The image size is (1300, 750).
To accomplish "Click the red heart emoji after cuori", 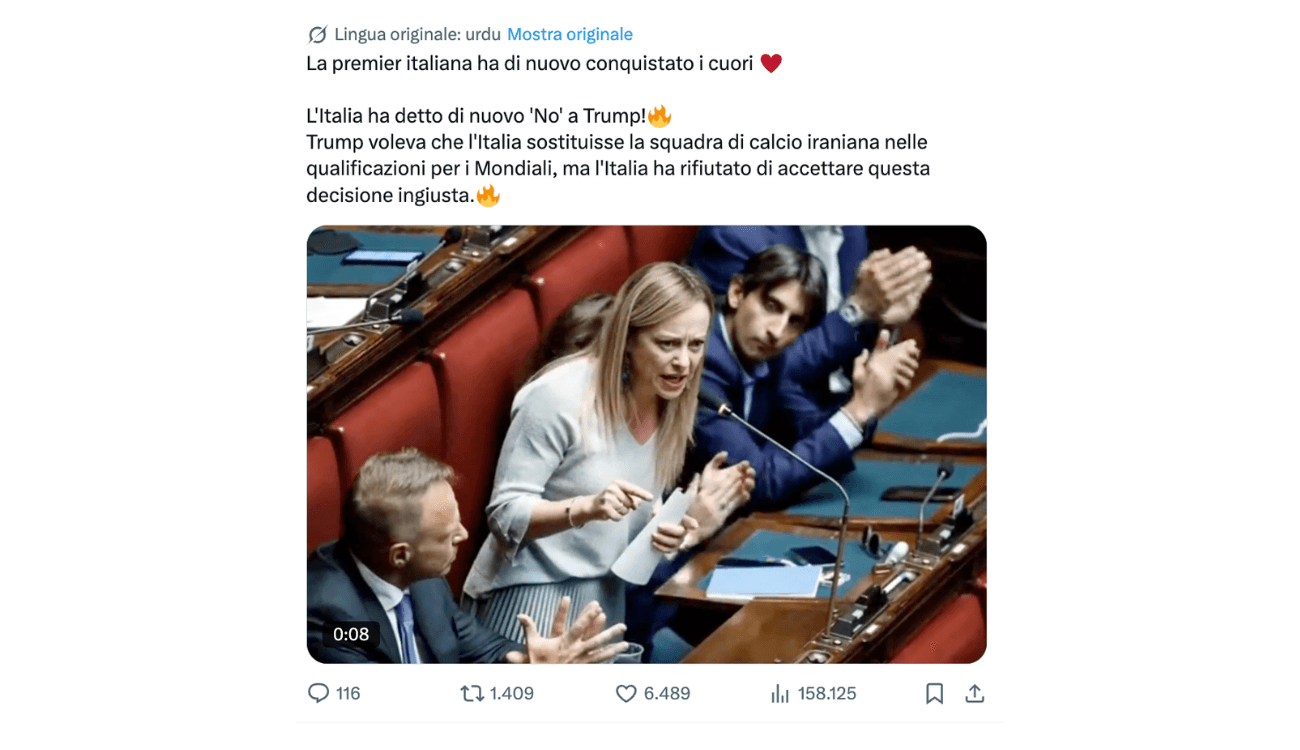I will [x=771, y=63].
